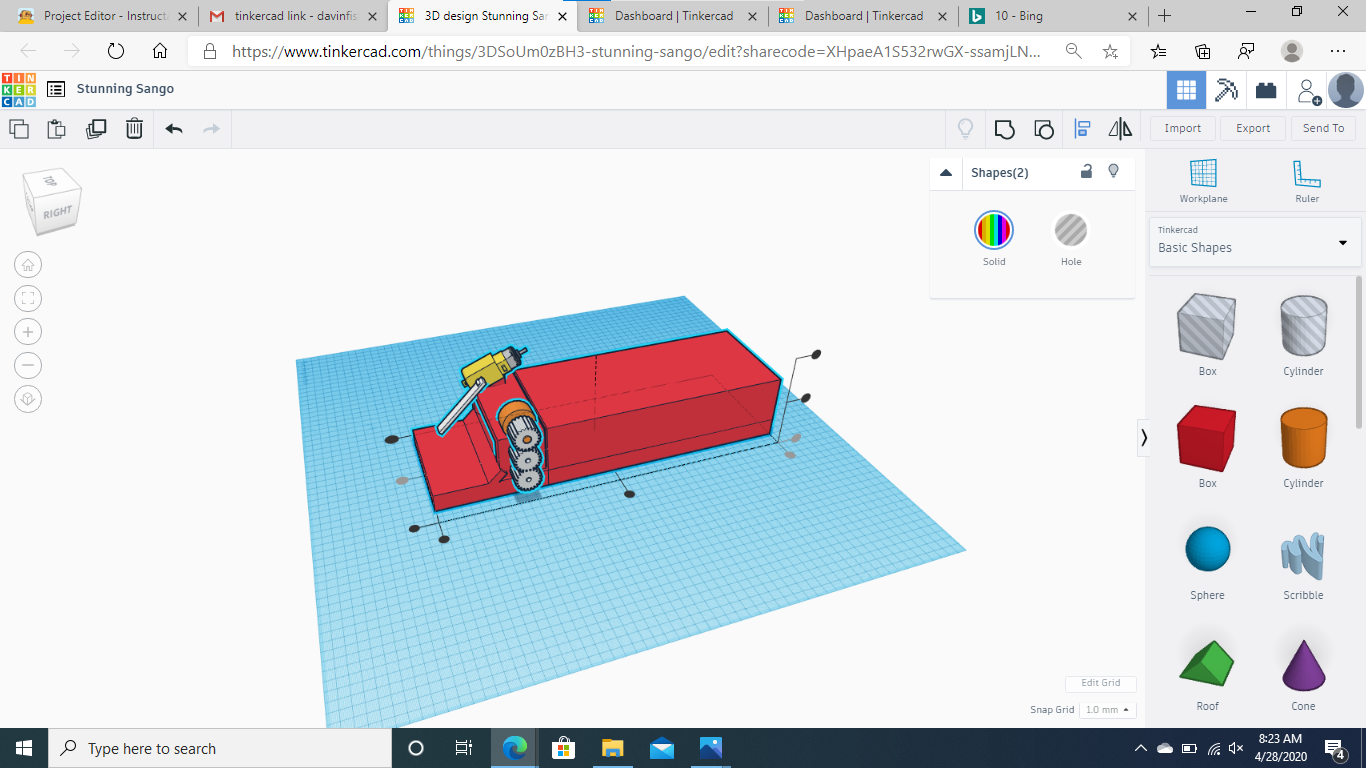
Task: Switch to the 10 - Bing tab
Action: click(1052, 16)
